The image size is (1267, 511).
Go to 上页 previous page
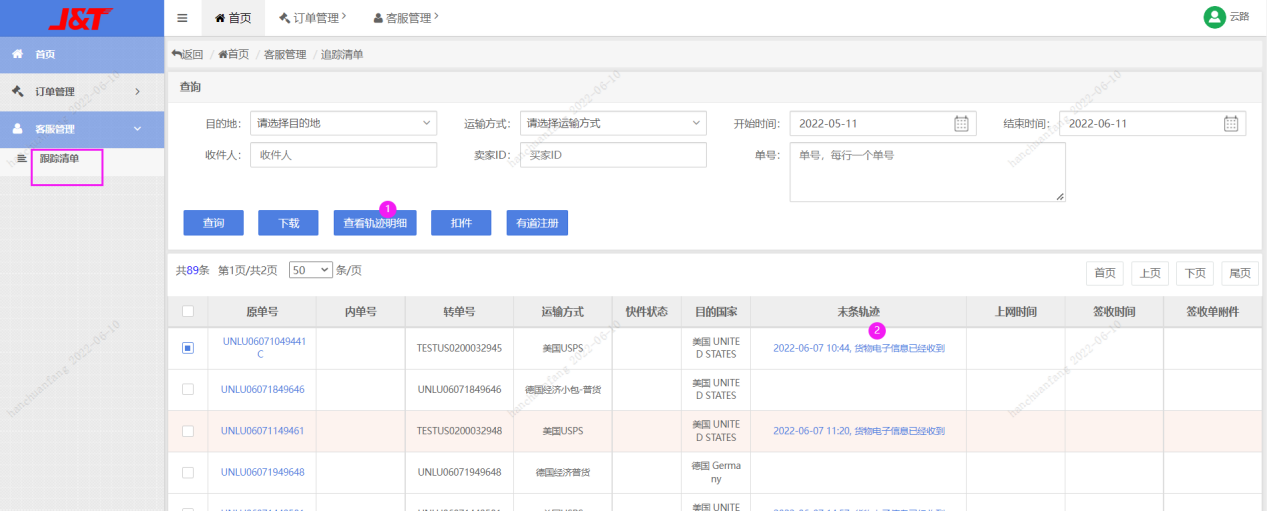1150,273
